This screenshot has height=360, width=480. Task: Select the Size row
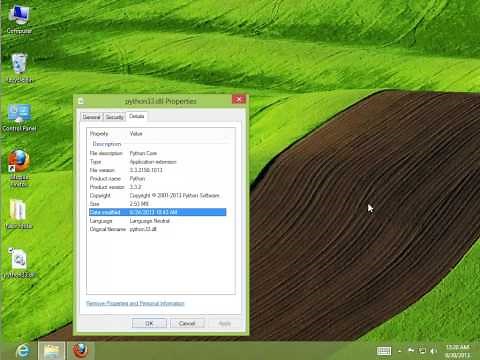157,204
